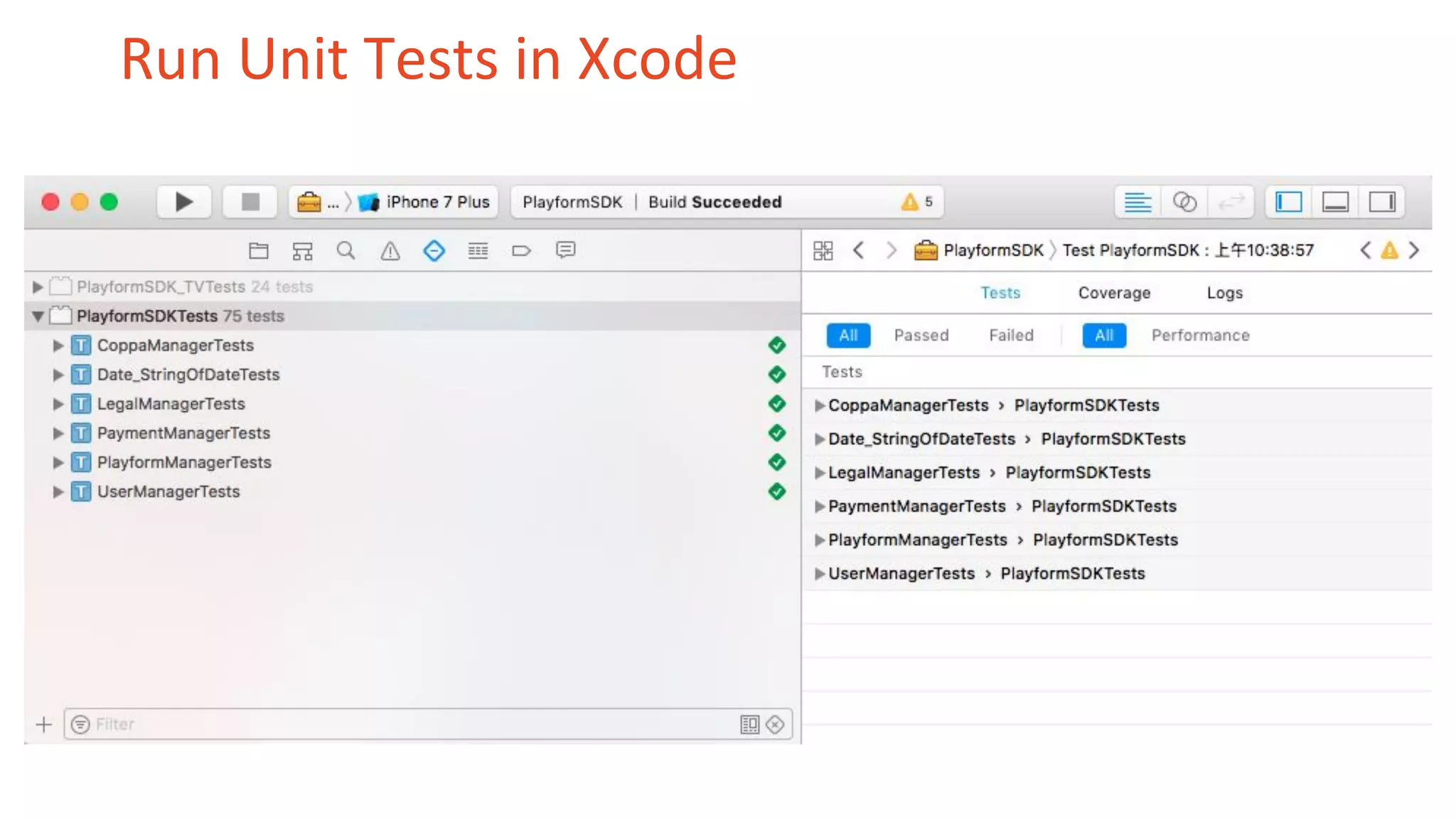Filter by Passed tests
The image size is (1456, 819).
[x=921, y=336]
